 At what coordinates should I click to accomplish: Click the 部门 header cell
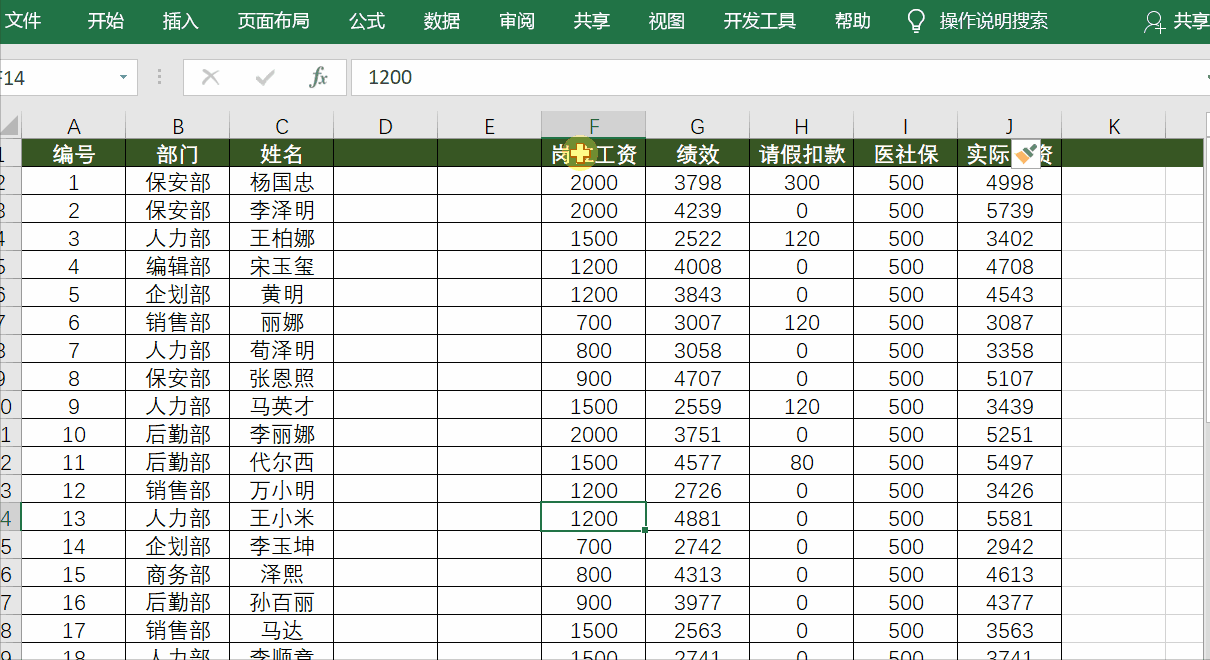(178, 154)
